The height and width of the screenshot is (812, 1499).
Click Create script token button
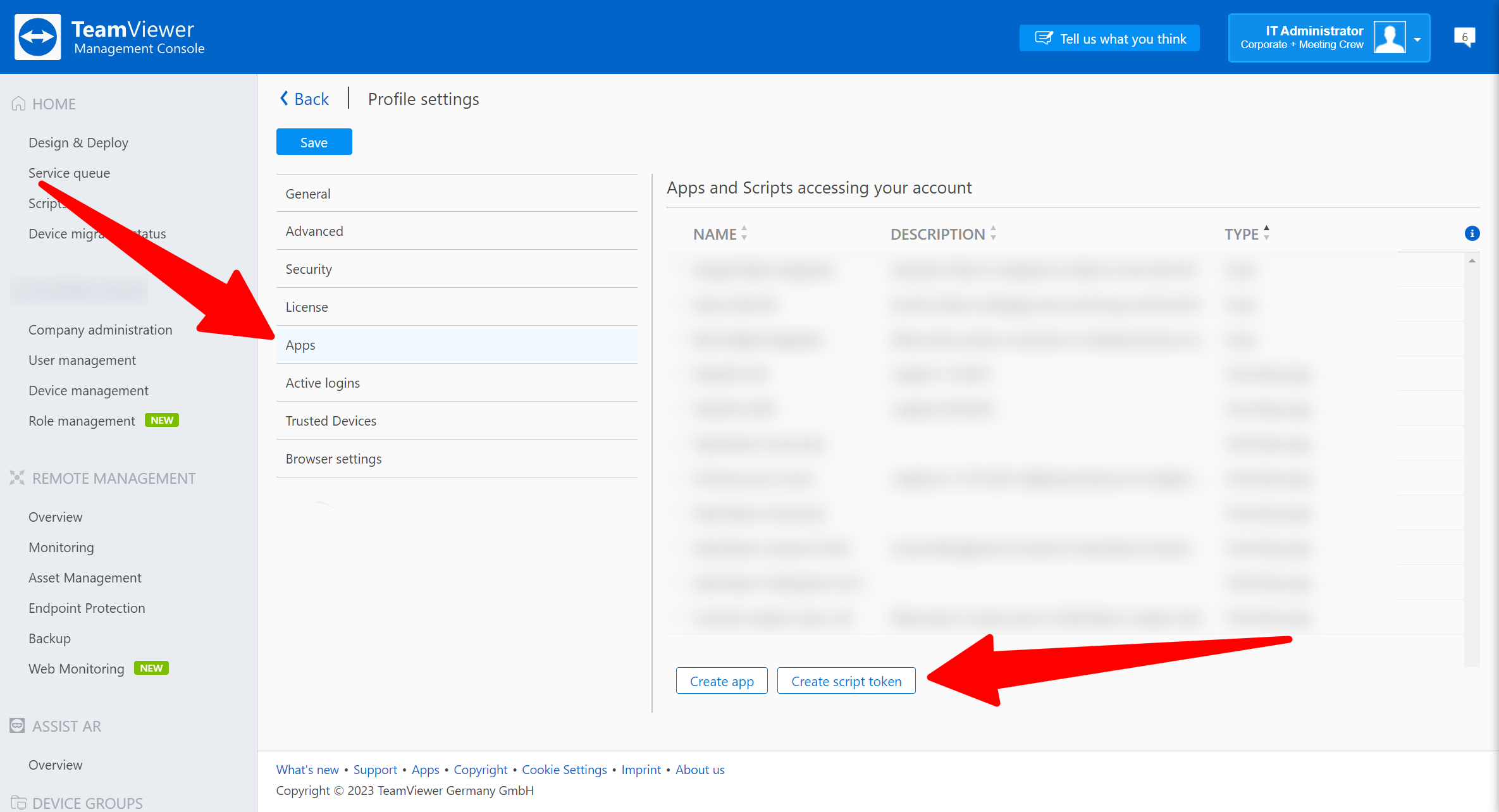pos(846,681)
